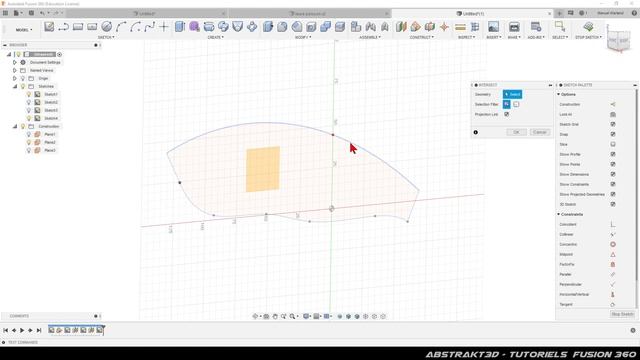Click the Look At icon in Sketch Palette
The image size is (640, 360).
click(x=613, y=114)
